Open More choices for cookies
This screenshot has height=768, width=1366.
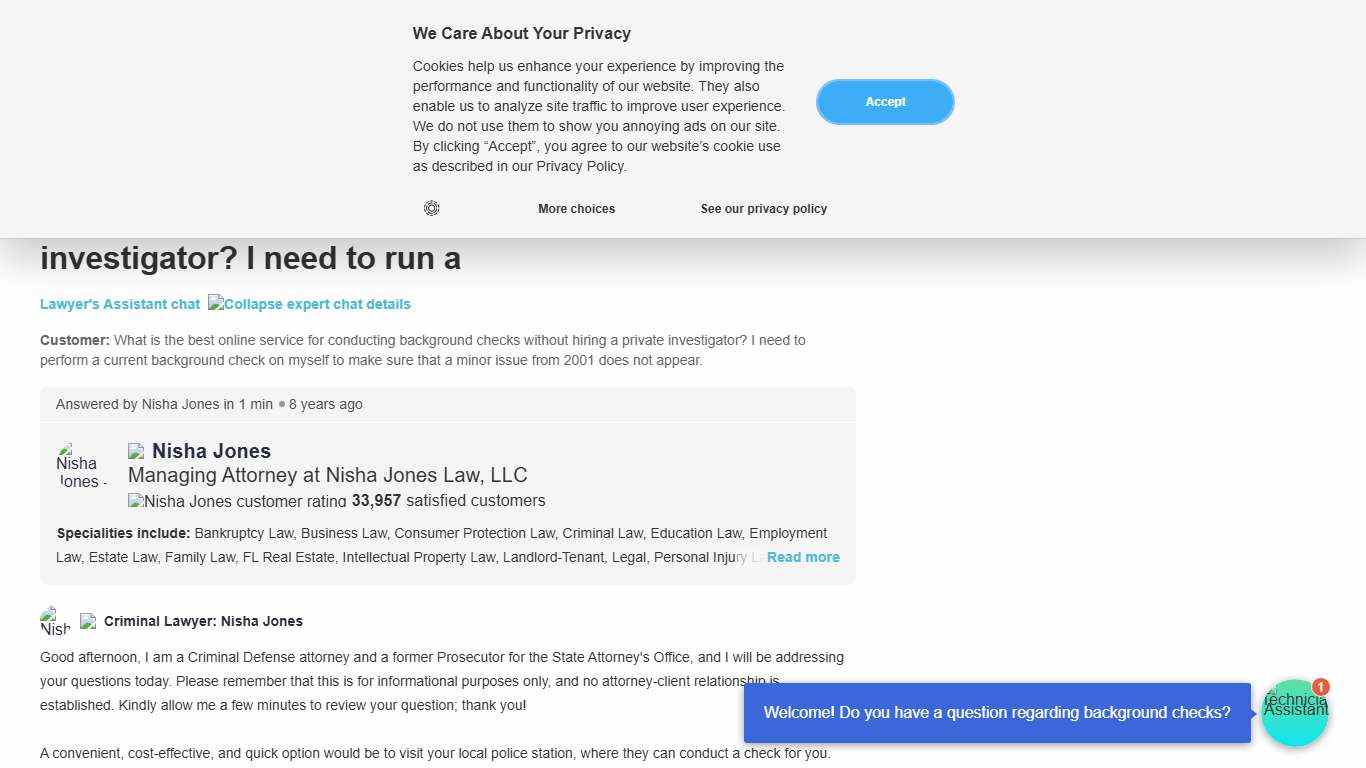point(576,209)
